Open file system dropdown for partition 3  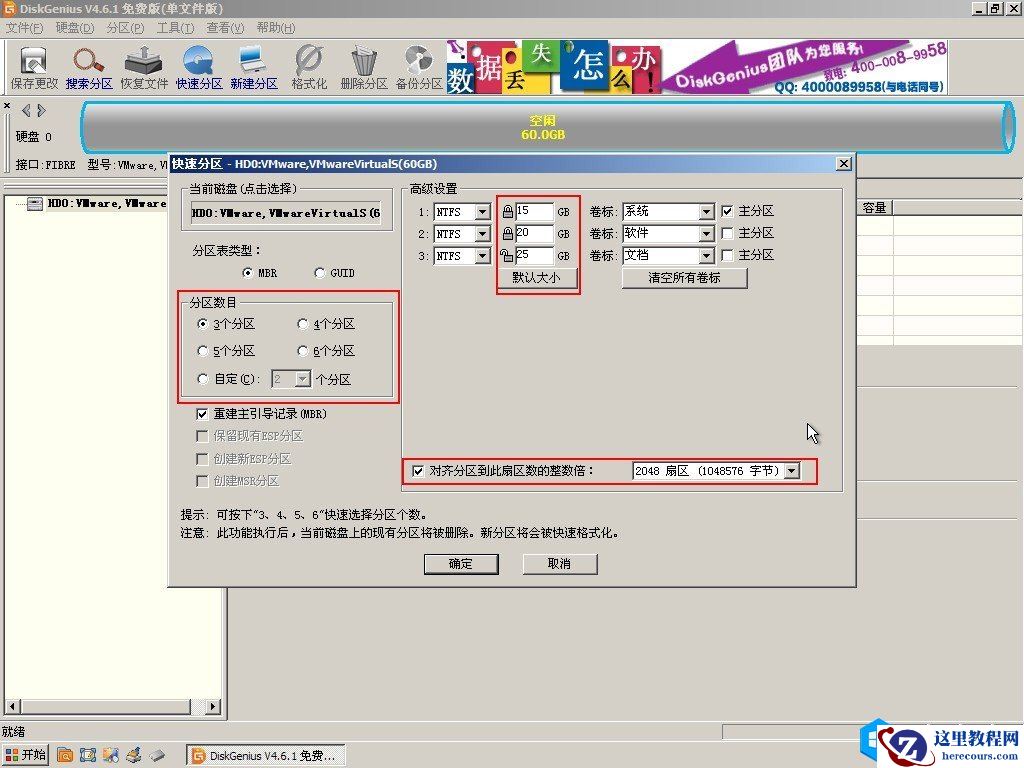pyautogui.click(x=482, y=256)
